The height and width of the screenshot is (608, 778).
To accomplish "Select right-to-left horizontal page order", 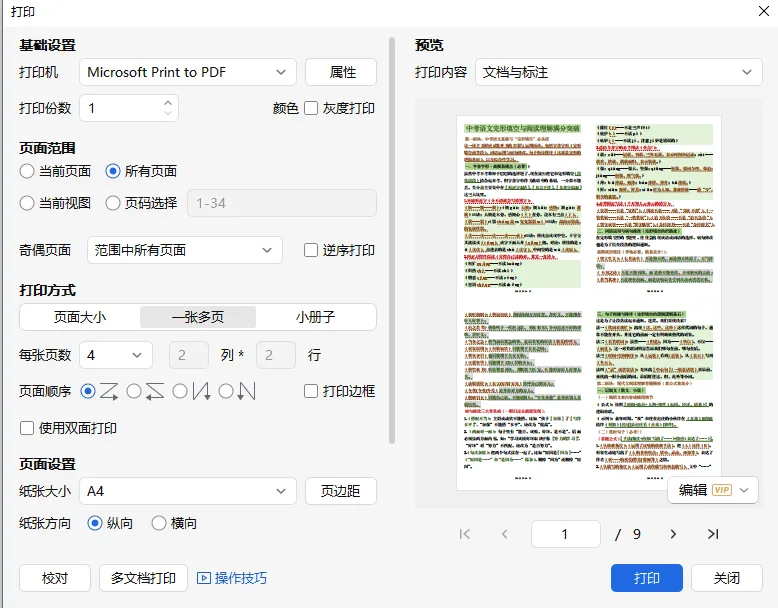I will pos(134,392).
